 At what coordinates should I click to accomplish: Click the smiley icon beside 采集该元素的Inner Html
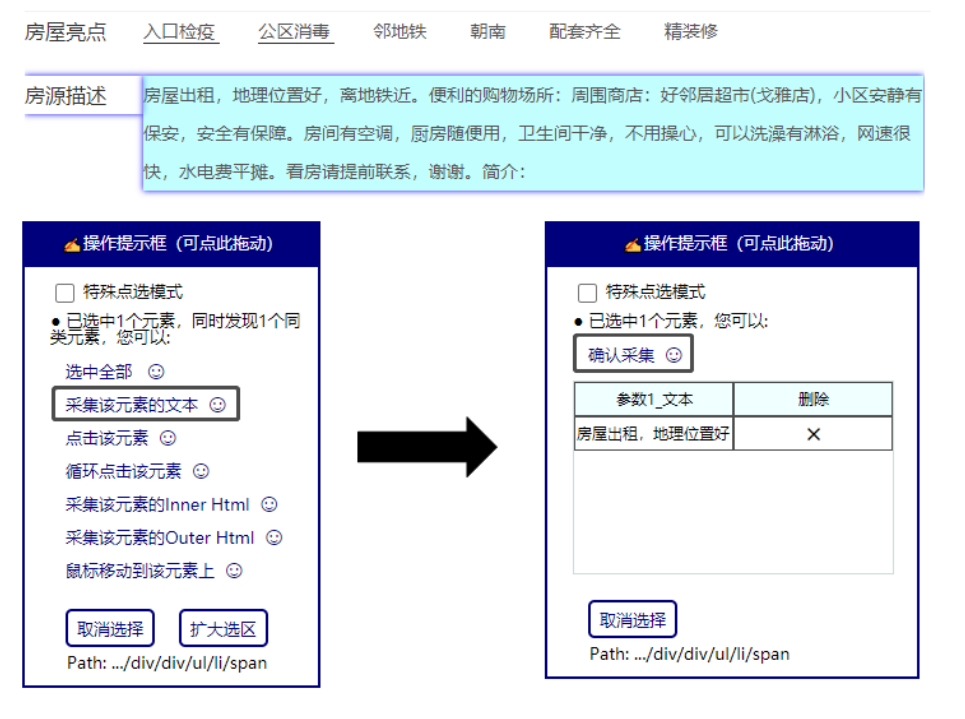267,505
